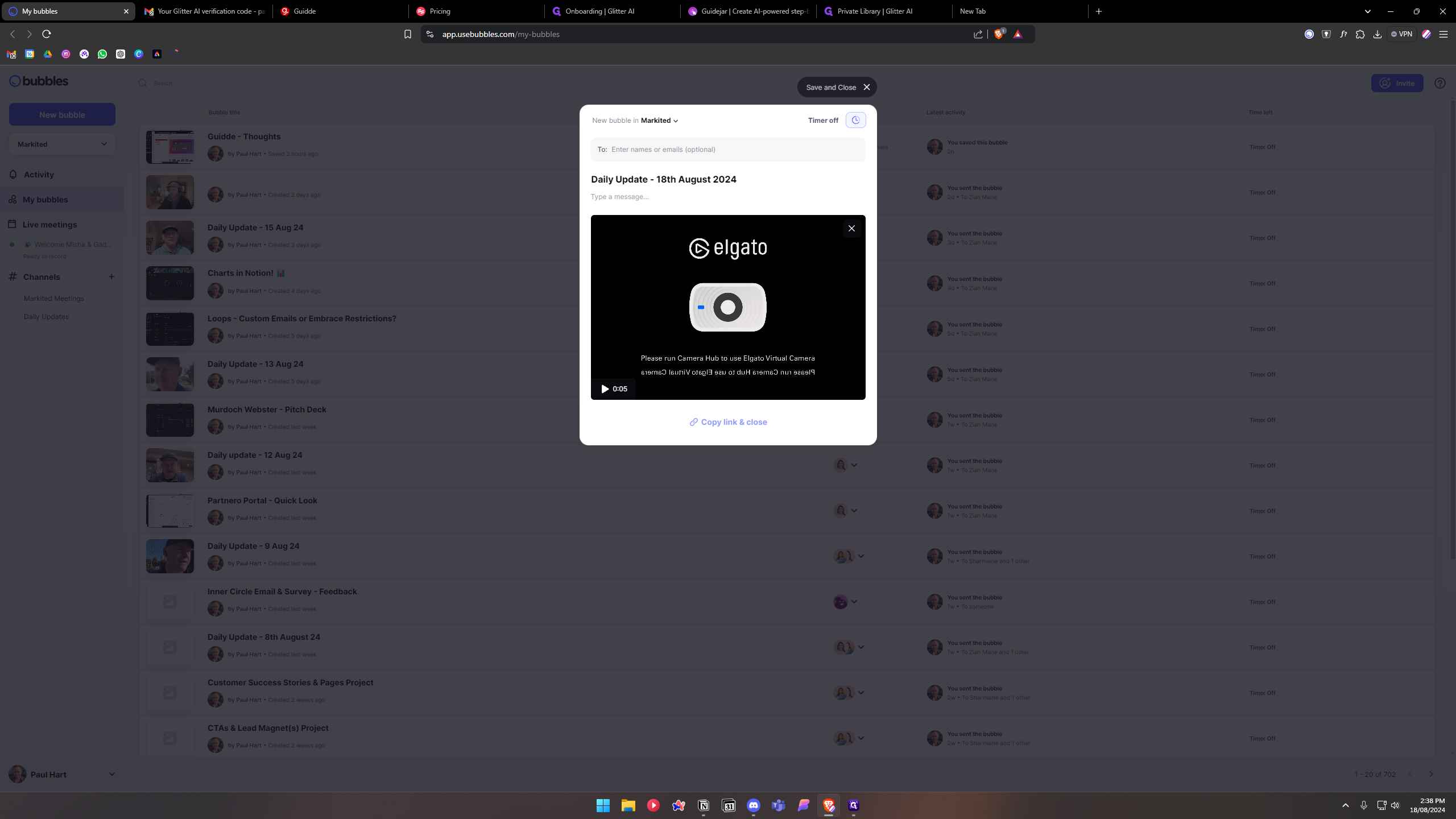Click the Invite button
The width and height of the screenshot is (1456, 819).
click(x=1397, y=83)
